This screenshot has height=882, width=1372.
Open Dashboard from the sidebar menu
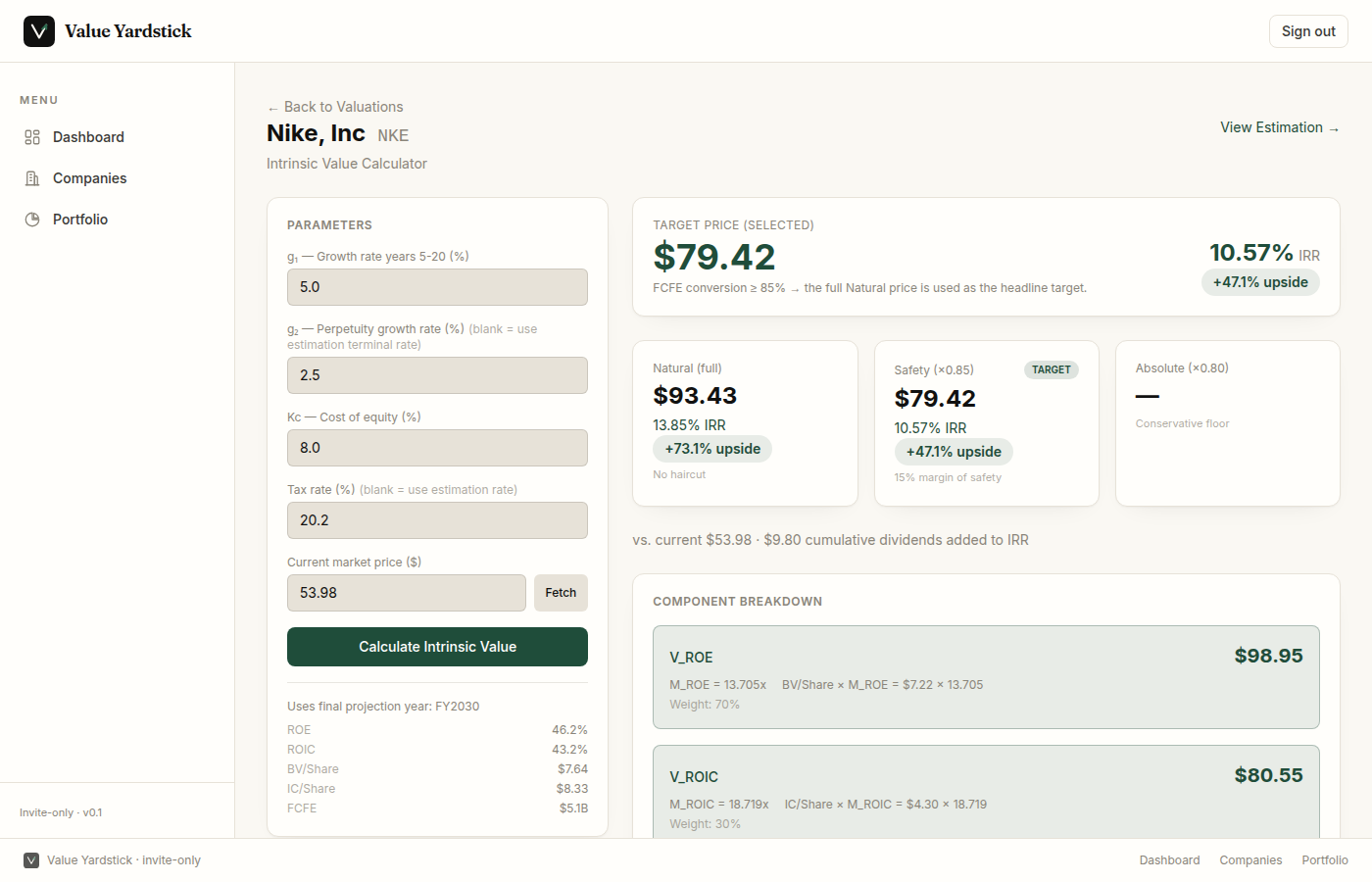coord(117,137)
